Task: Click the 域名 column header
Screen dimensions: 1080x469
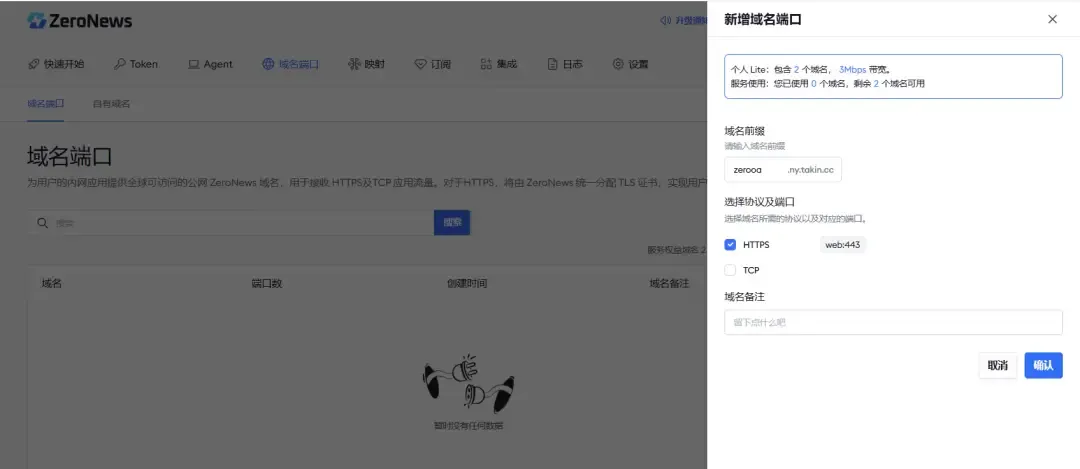Action: [52, 283]
